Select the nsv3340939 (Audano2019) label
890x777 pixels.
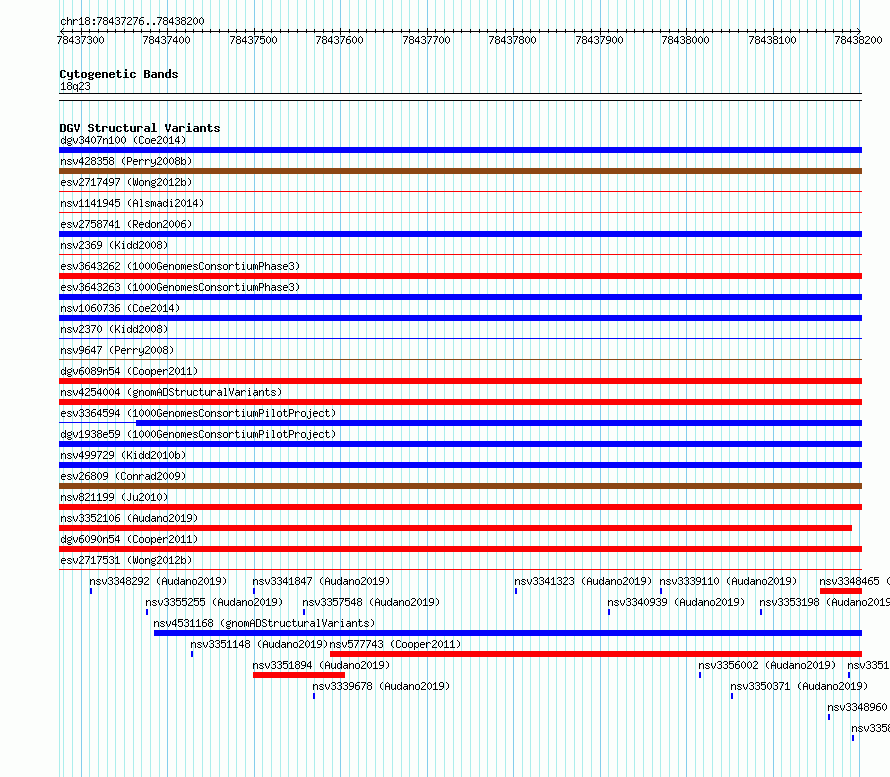click(x=676, y=602)
